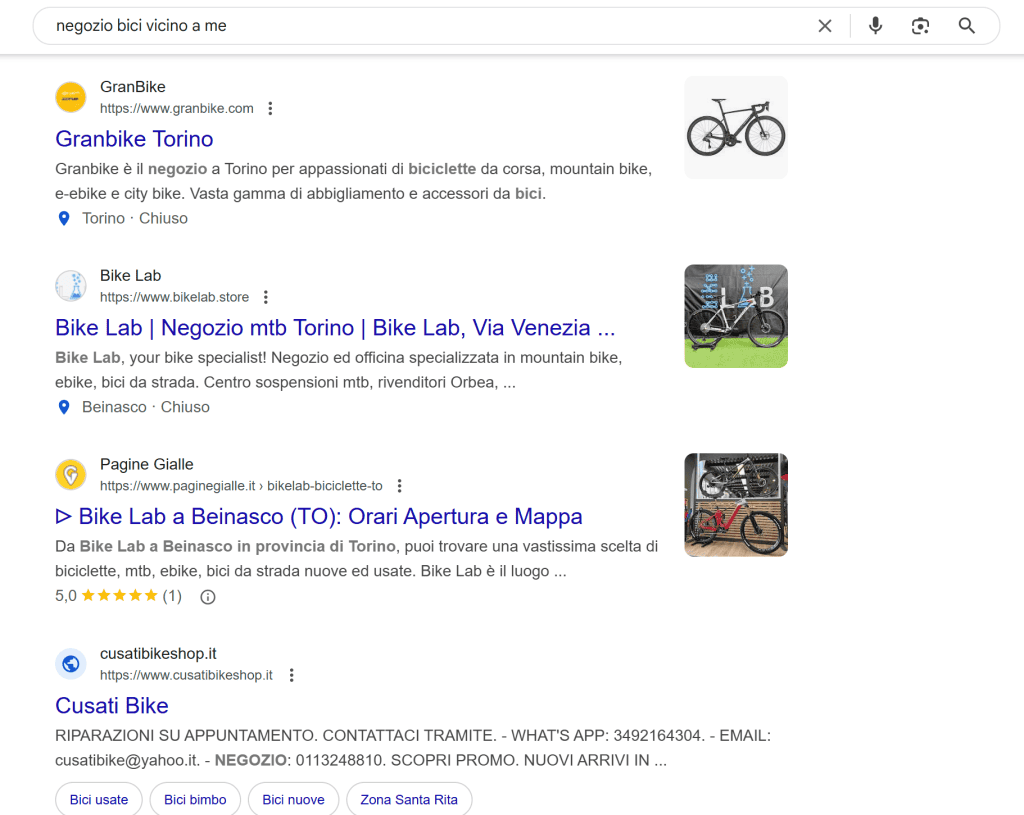Submit search with the magnifying glass icon

click(967, 26)
